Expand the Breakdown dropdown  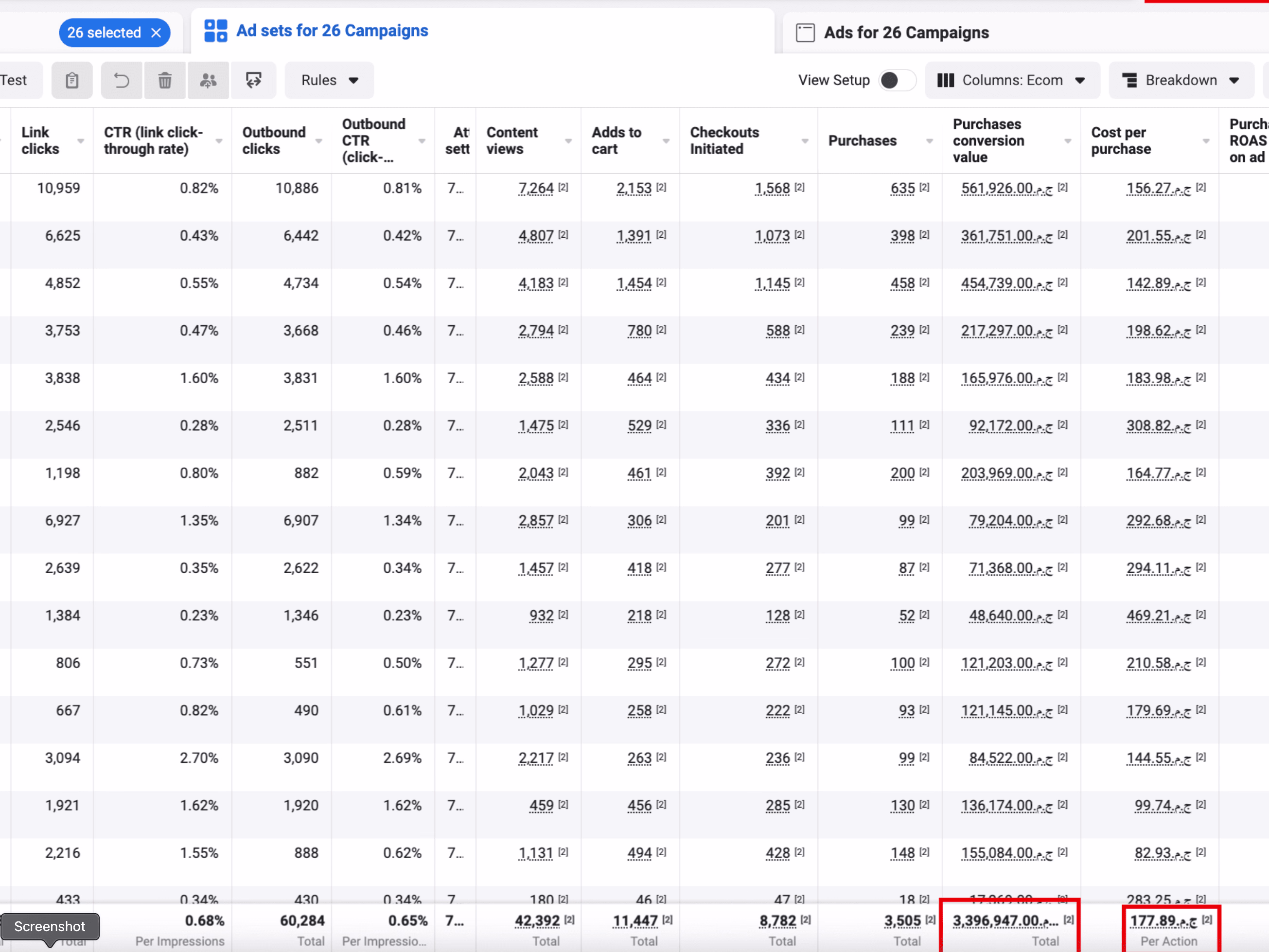click(1181, 80)
